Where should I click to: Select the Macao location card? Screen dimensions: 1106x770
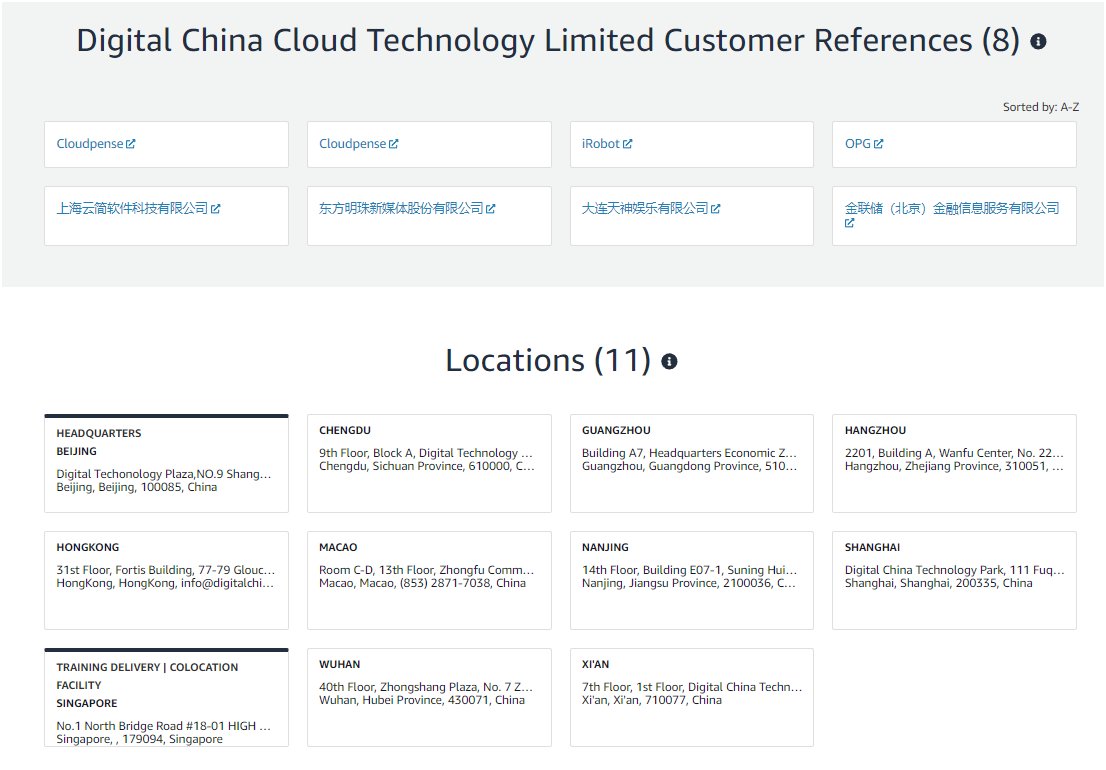(x=429, y=580)
